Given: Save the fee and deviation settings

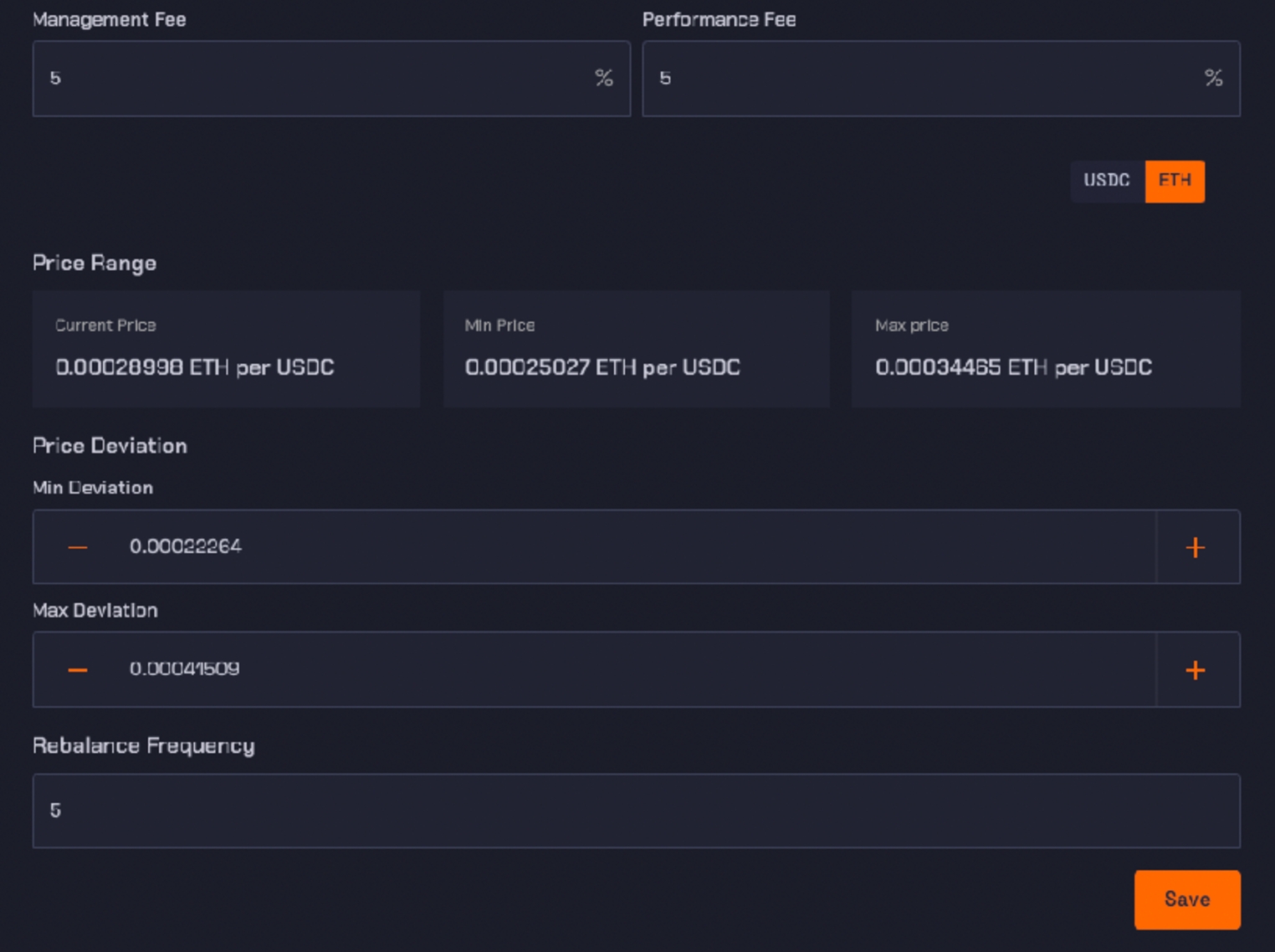Looking at the screenshot, I should 1186,899.
